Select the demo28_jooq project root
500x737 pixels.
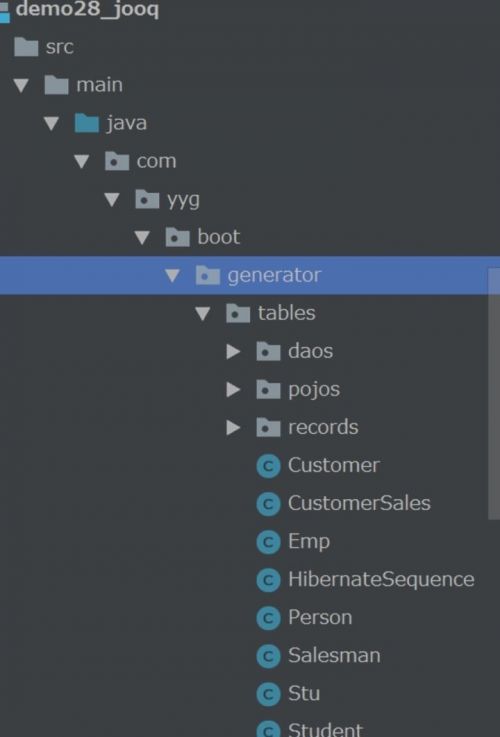point(87,9)
